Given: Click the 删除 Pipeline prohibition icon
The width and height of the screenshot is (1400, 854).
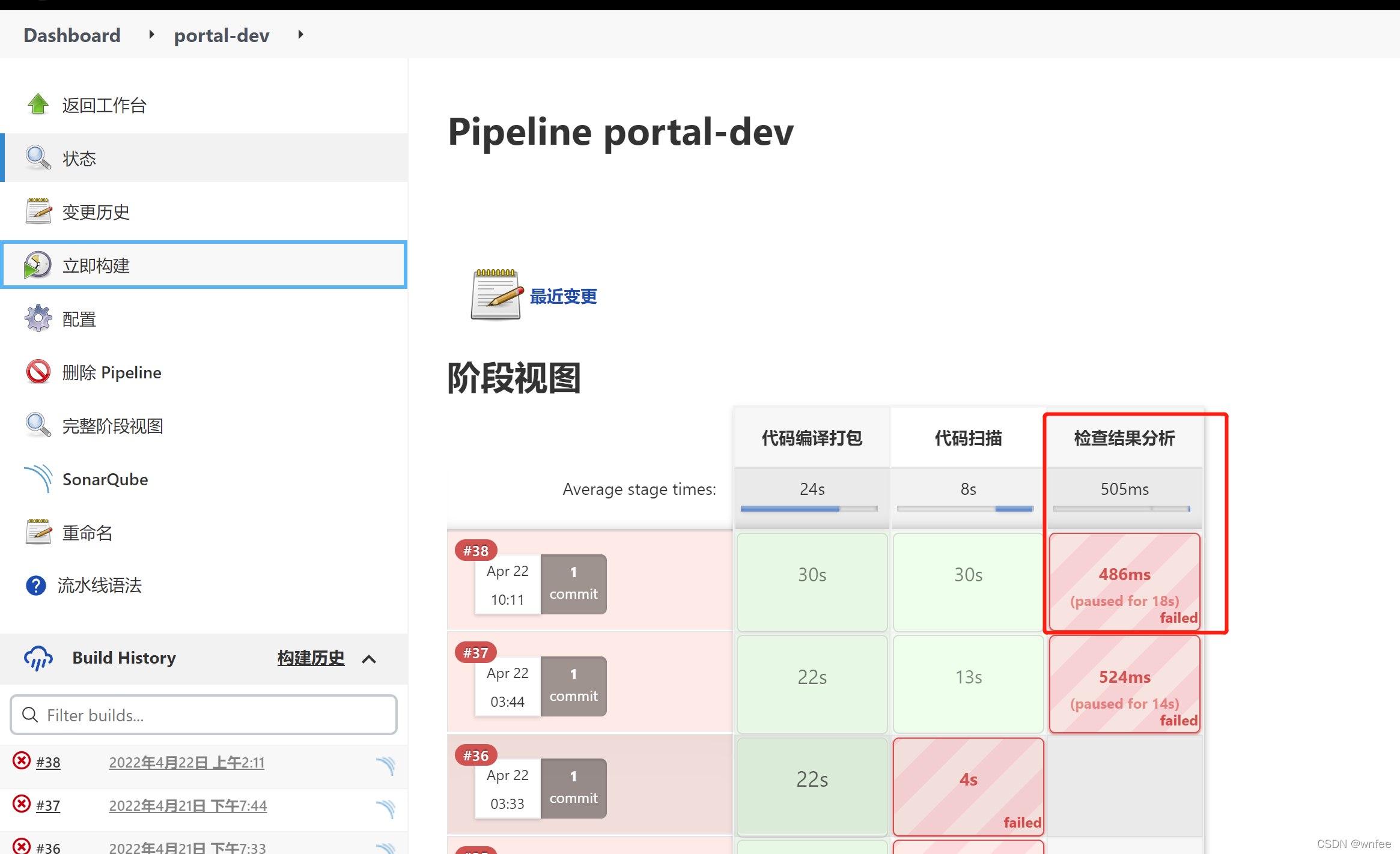Looking at the screenshot, I should tap(38, 372).
